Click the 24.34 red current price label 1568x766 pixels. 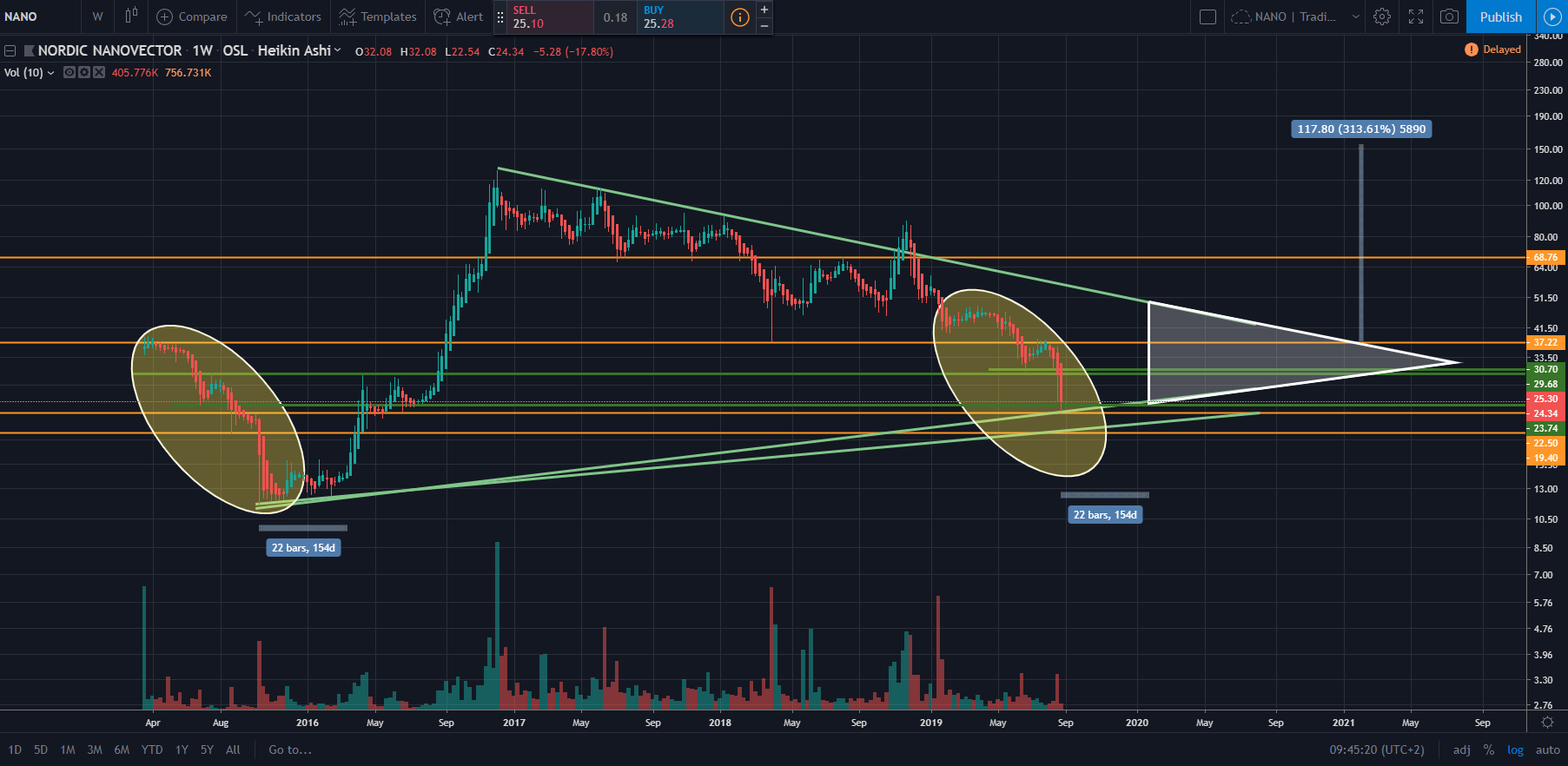(1546, 413)
